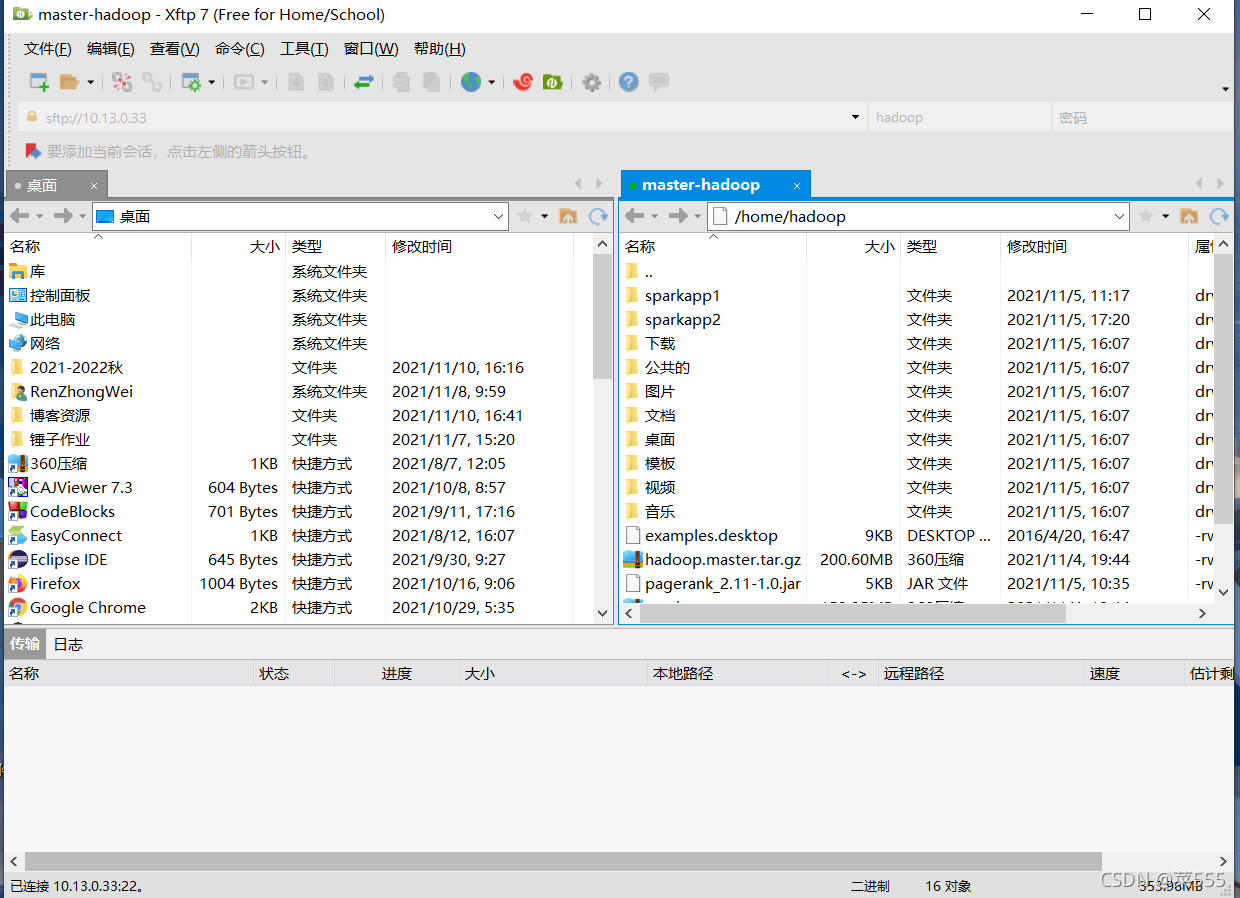1240x898 pixels.
Task: Open the 窗口(W) menu
Action: tap(371, 49)
